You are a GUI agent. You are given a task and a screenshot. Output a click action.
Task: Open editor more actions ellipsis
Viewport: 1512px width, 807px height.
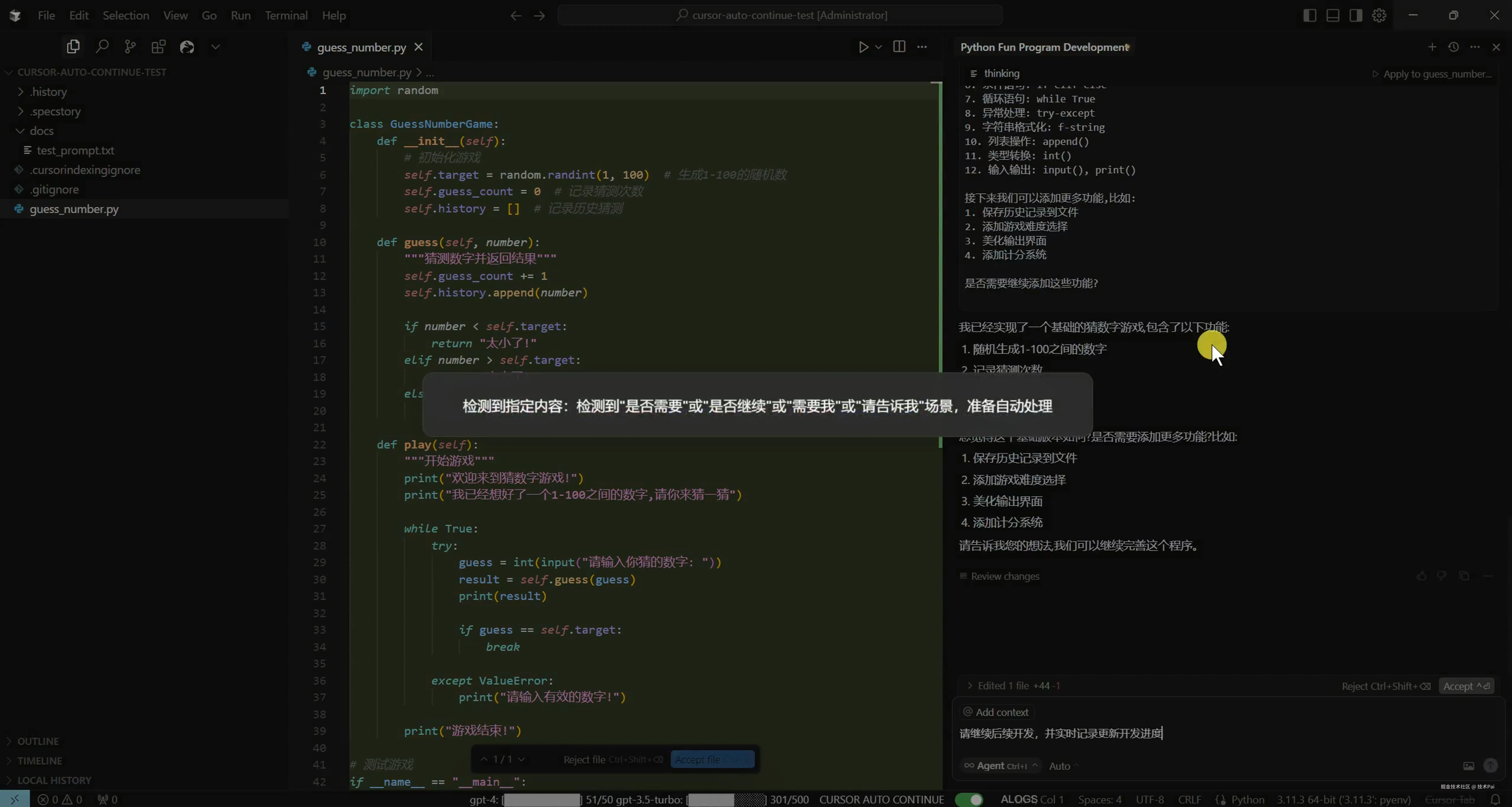point(922,47)
